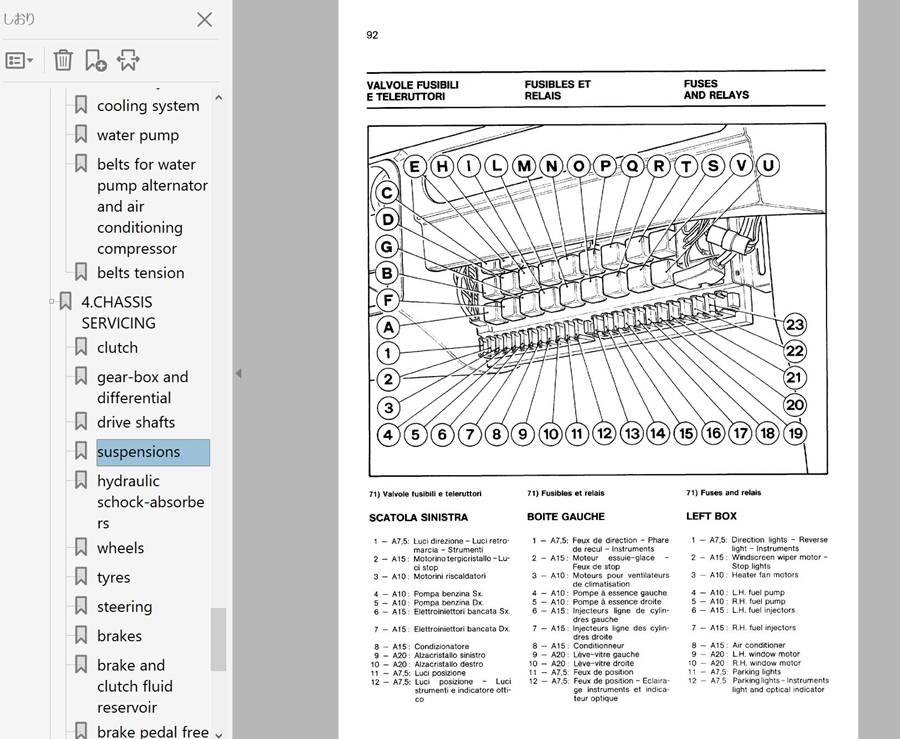Delete the selected bookmark with trash icon
Viewport: 900px width, 739px height.
coord(63,60)
